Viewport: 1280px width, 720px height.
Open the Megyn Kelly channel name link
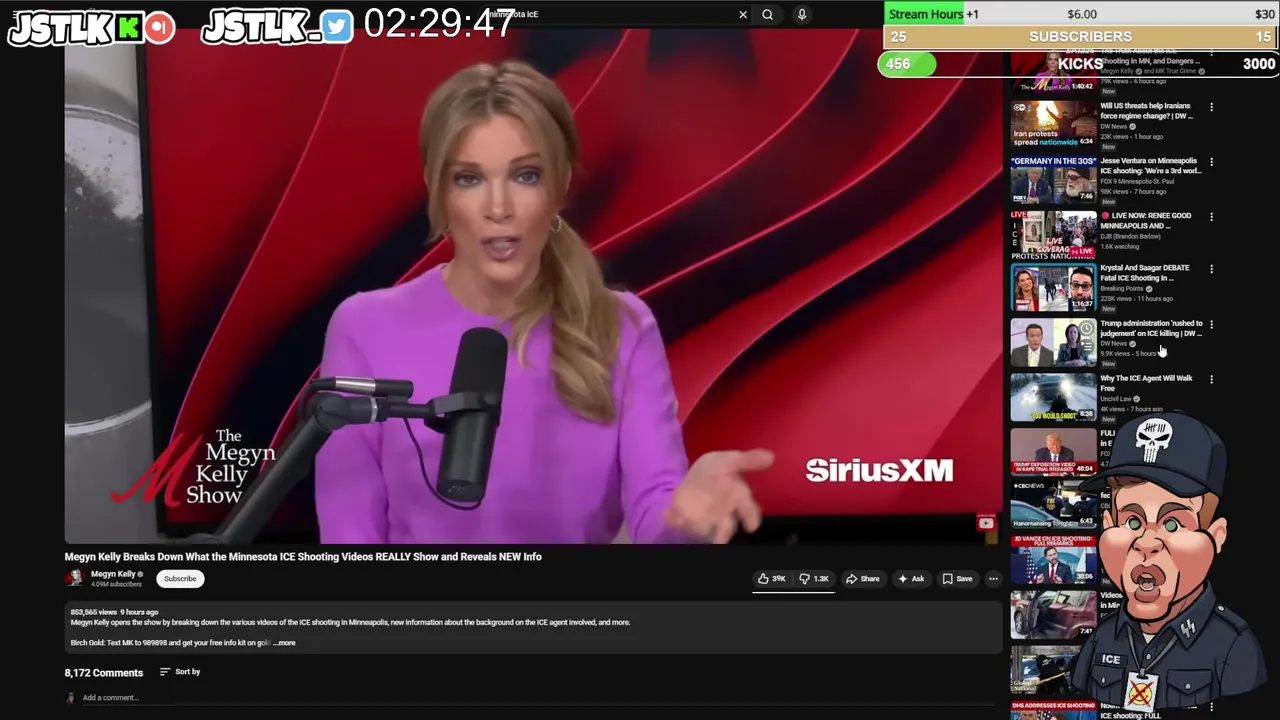click(x=113, y=574)
